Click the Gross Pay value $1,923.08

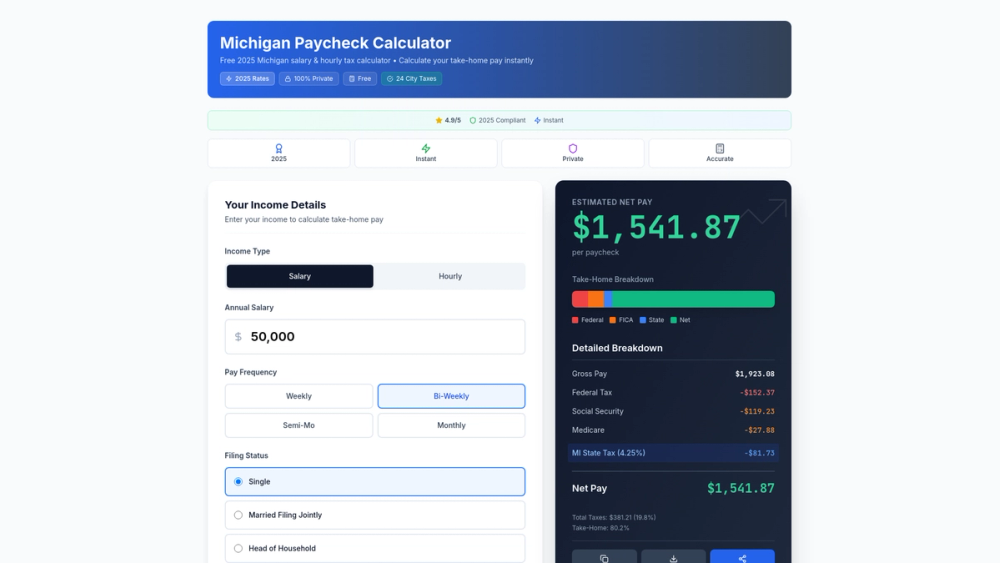tap(754, 374)
